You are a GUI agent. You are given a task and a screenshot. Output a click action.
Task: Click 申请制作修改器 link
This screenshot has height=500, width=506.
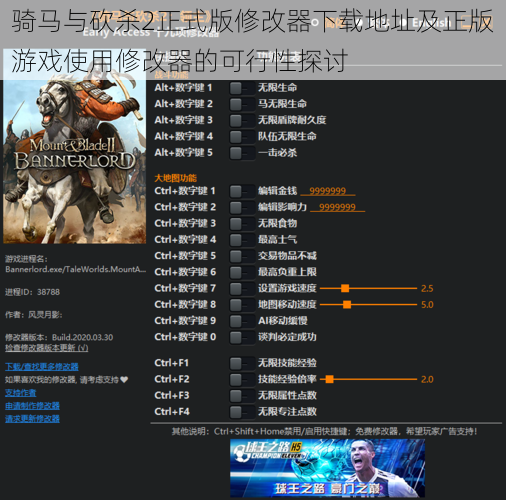(x=32, y=406)
